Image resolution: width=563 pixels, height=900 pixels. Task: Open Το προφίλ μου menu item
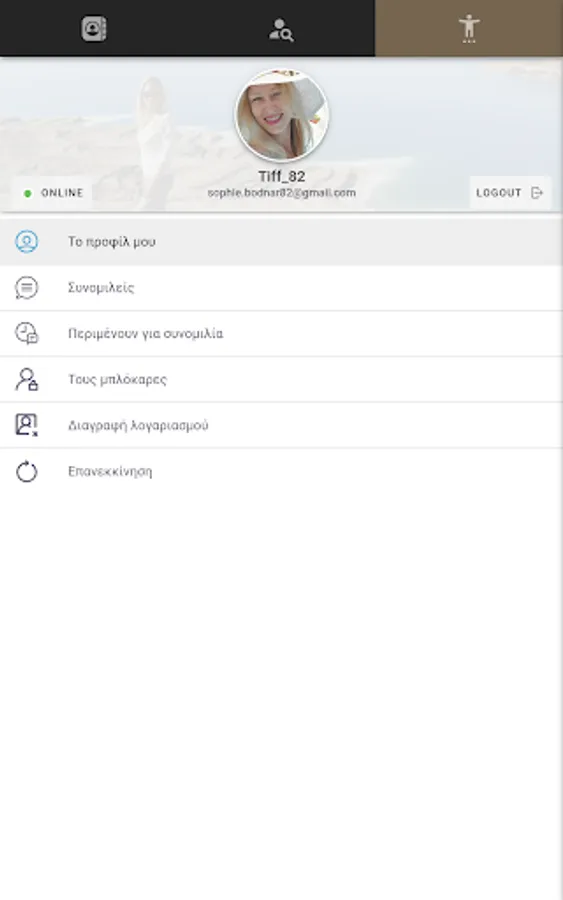281,242
